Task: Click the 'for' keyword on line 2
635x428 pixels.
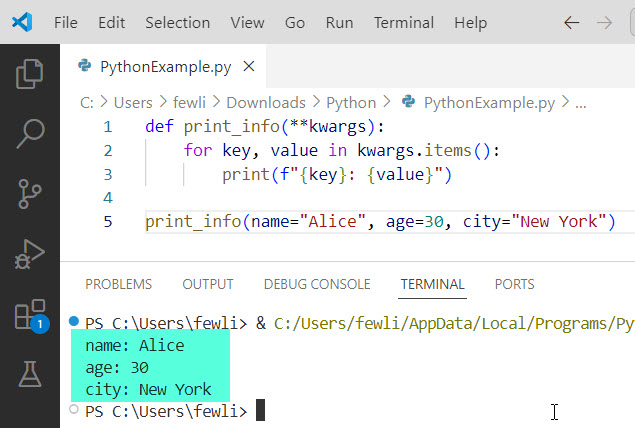Action: click(x=198, y=150)
